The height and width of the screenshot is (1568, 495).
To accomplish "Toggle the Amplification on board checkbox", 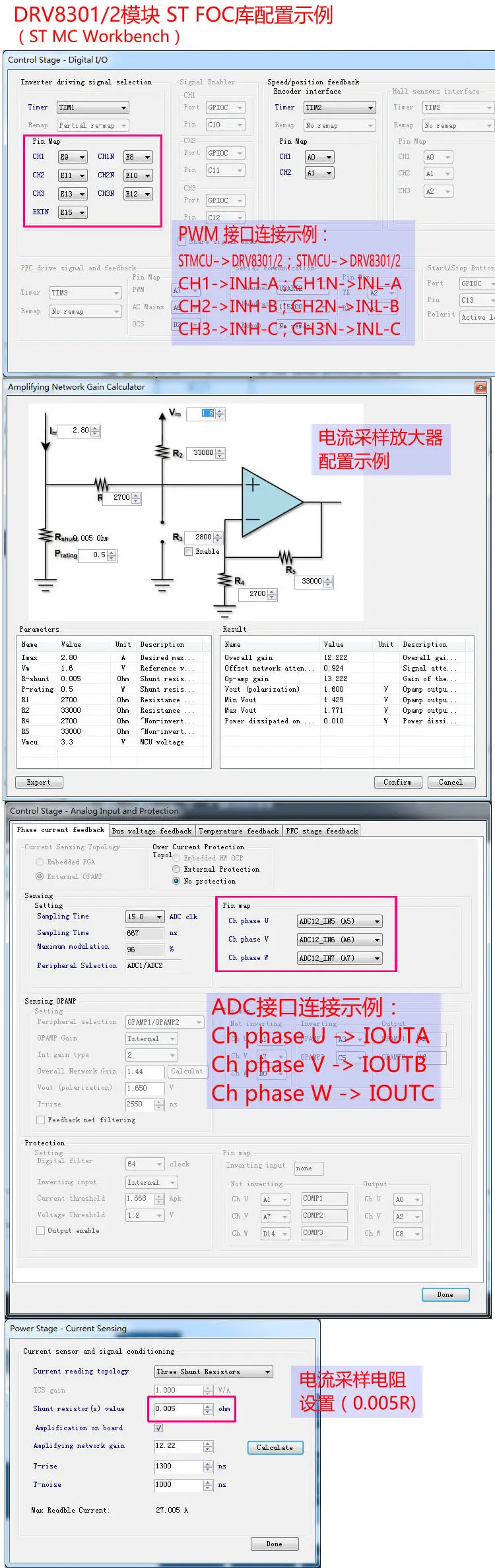I will coord(158,1428).
